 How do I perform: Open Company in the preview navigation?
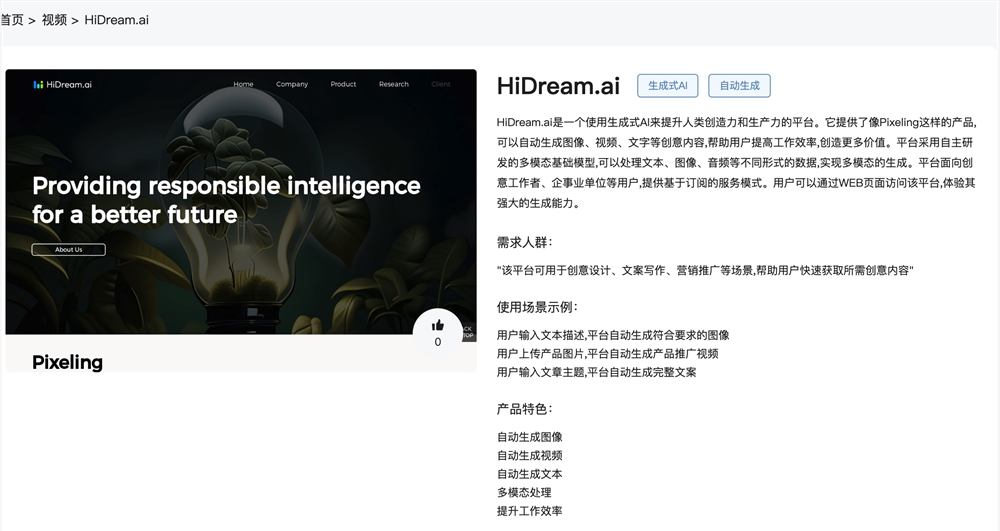click(292, 84)
